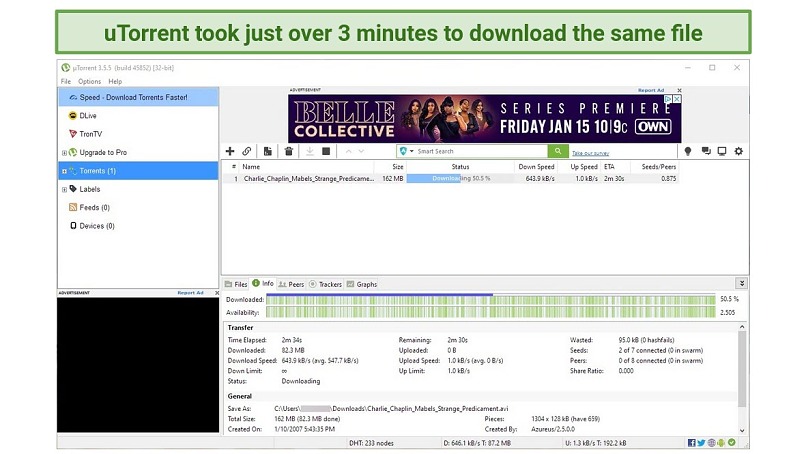806x454 pixels.
Task: Click the Belle Collective banner ad
Action: point(485,119)
